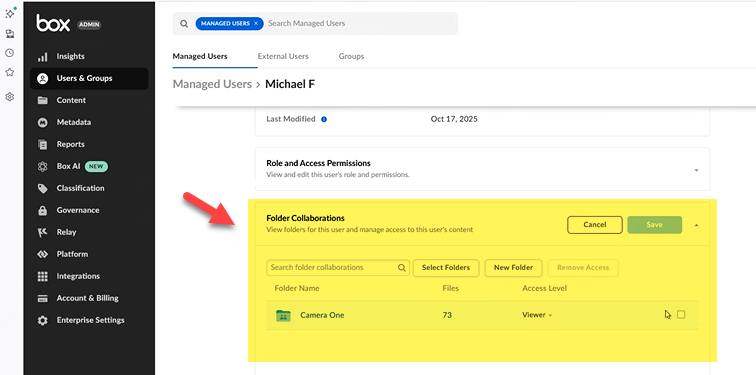Click the Cancel button
The height and width of the screenshot is (375, 756).
594,225
